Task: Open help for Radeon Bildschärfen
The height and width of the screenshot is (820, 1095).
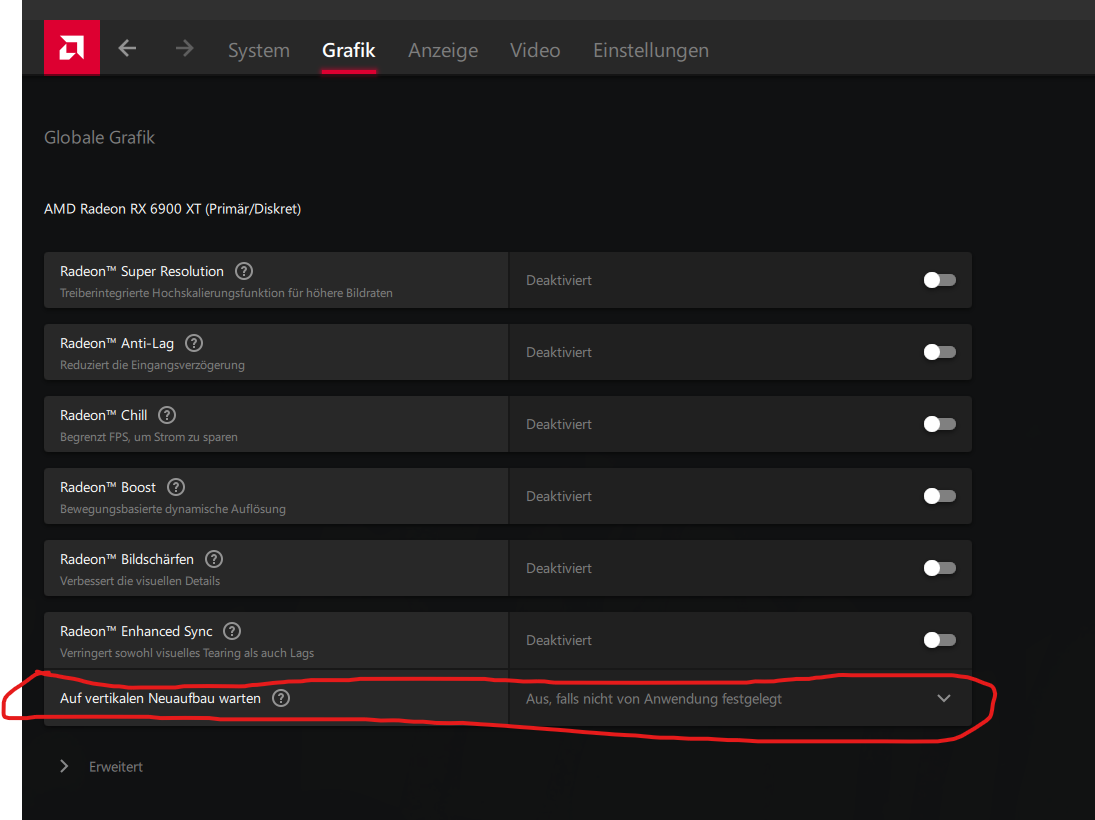Action: pyautogui.click(x=214, y=559)
